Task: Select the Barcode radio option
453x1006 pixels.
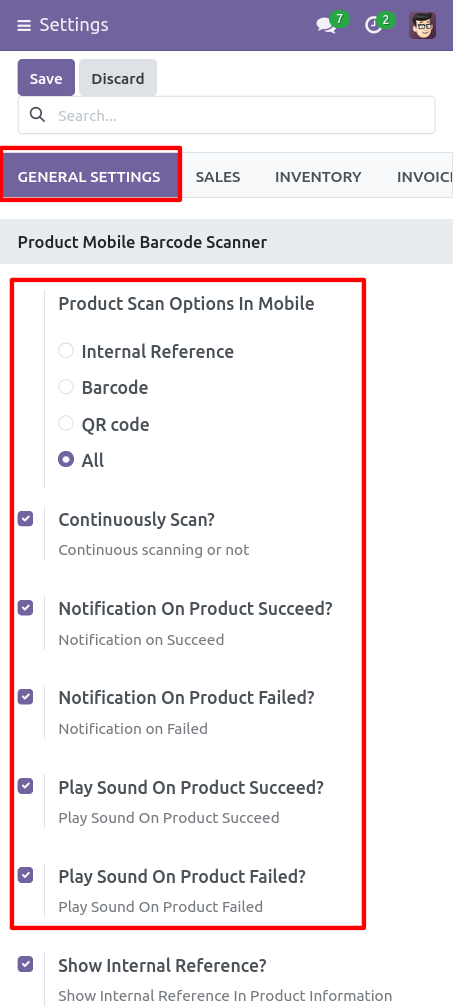Action: coord(66,387)
